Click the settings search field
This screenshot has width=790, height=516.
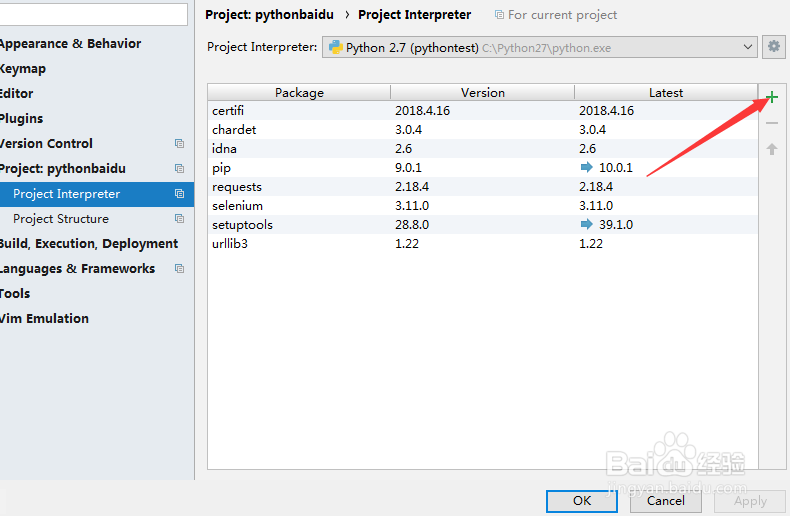point(94,14)
